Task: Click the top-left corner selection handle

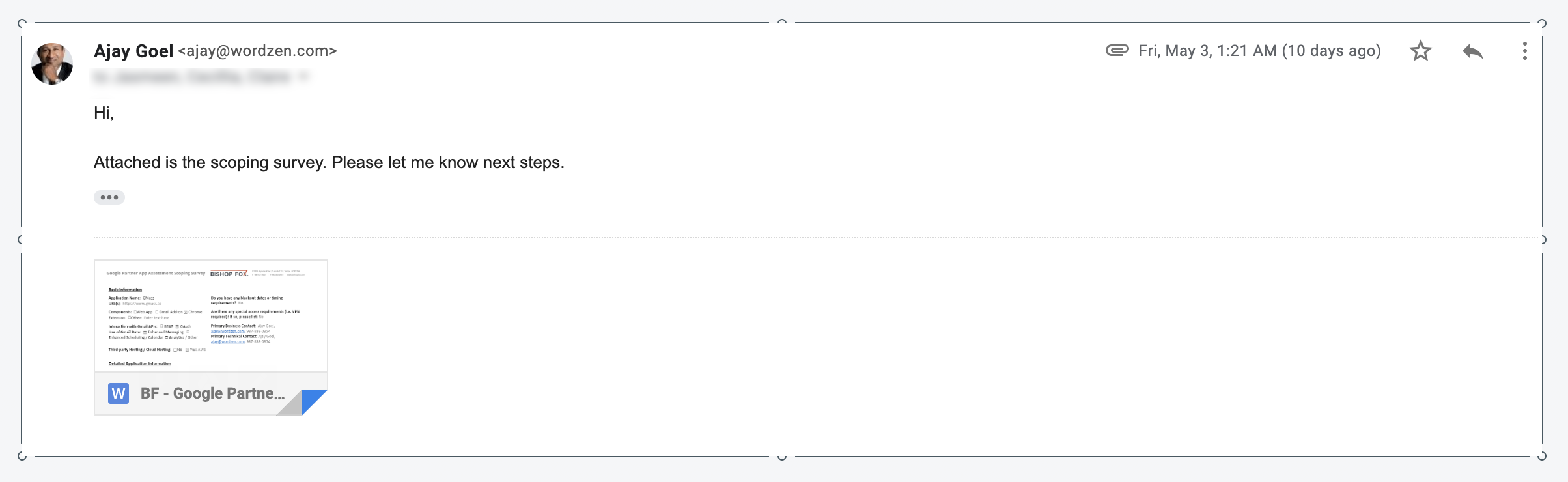Action: [x=21, y=23]
